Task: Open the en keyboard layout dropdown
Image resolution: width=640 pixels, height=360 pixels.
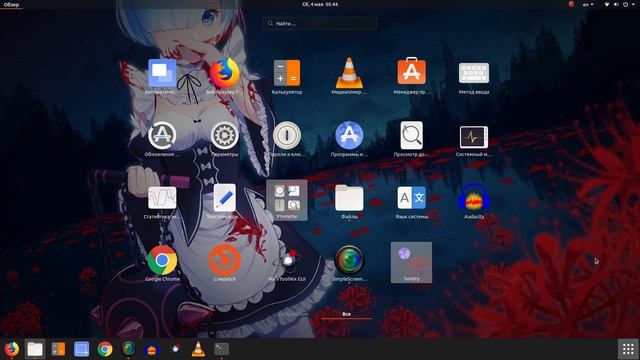Action: (x=588, y=4)
